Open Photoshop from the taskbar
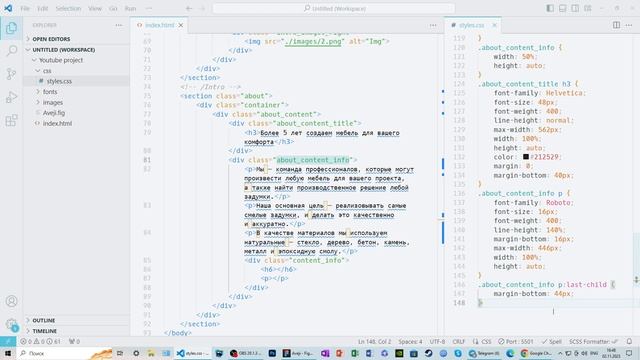The width and height of the screenshot is (640, 360). tap(272, 353)
